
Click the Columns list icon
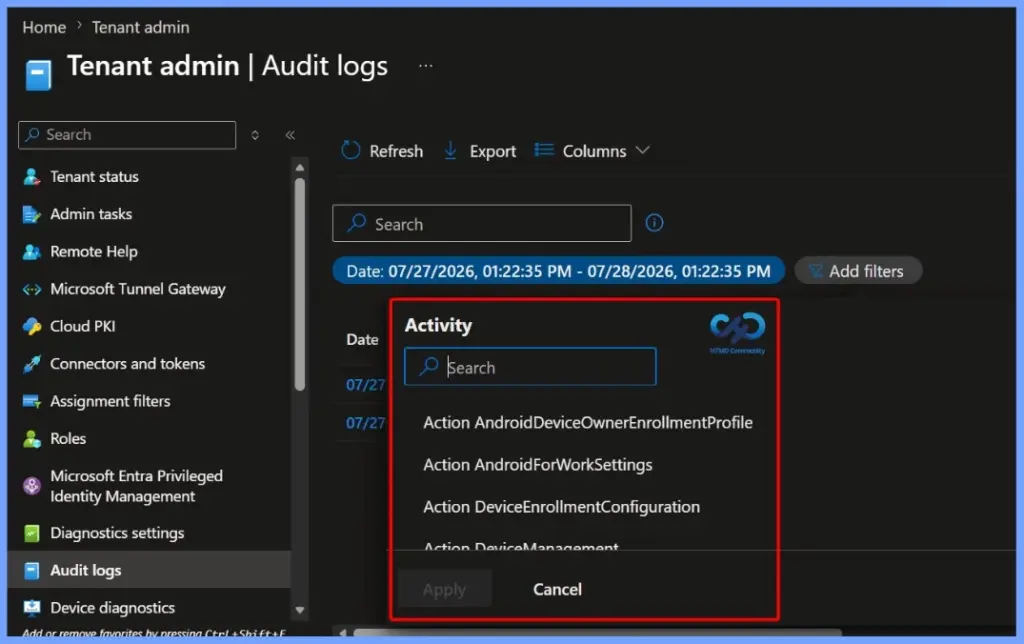tap(543, 150)
